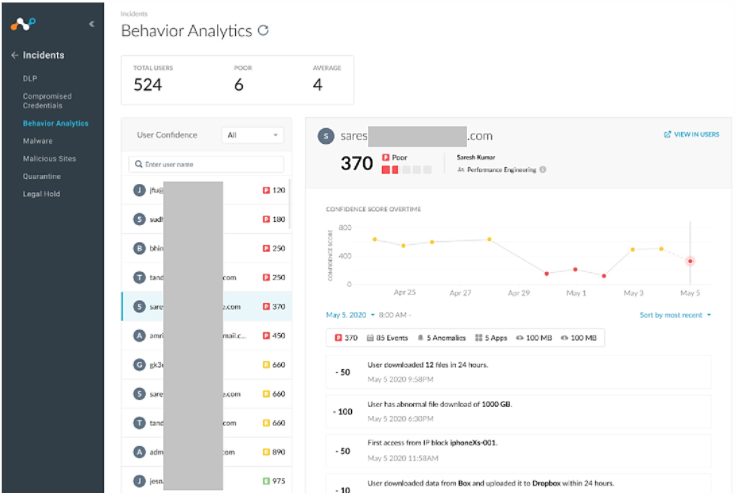
Task: Select the amr user row with score 450
Action: click(x=206, y=335)
